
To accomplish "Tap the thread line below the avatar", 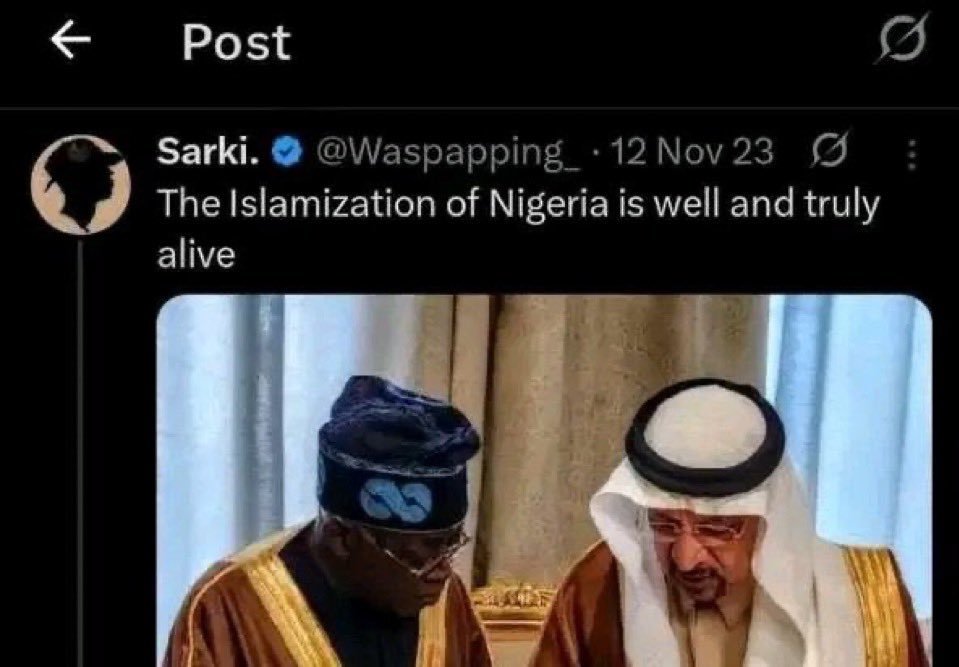I will (81, 452).
